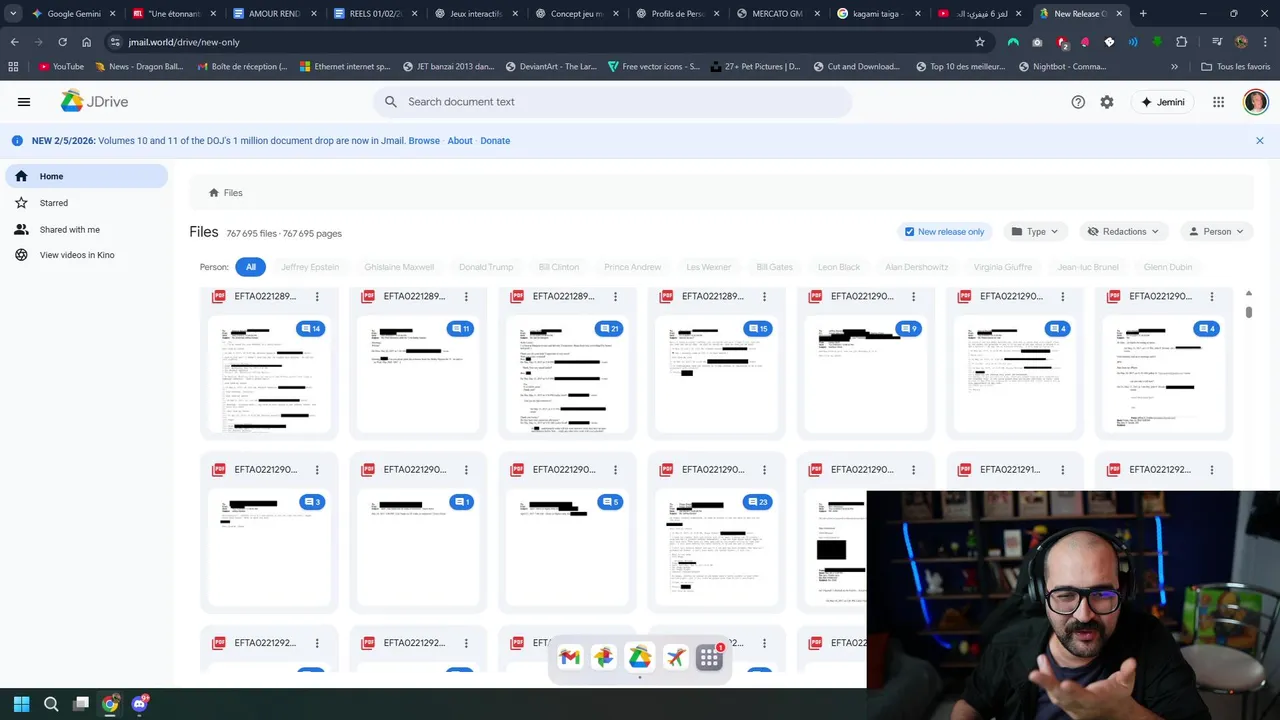Toggle the New release only checkbox
The height and width of the screenshot is (720, 1280).
(x=909, y=232)
